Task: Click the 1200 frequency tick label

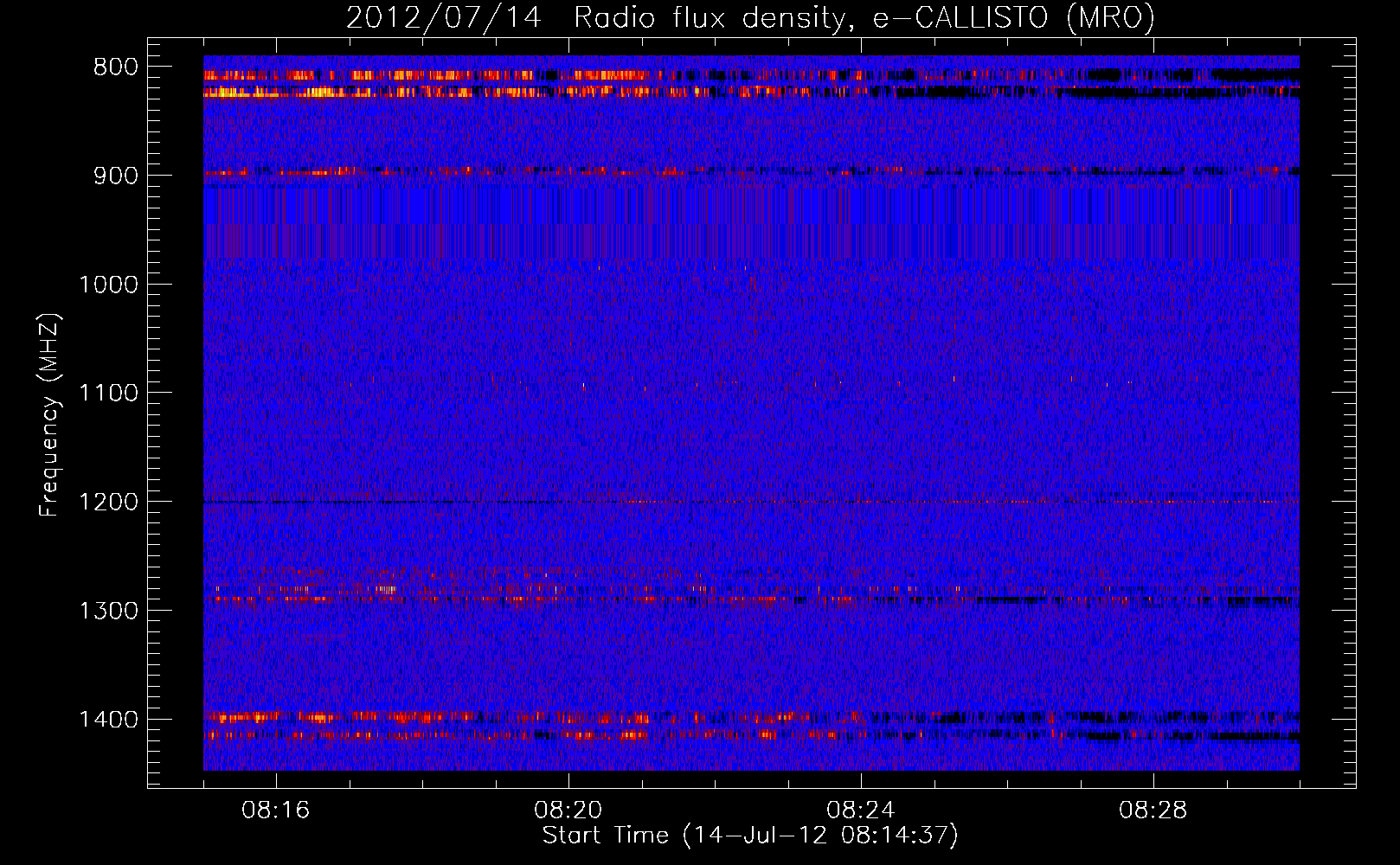Action: (109, 502)
